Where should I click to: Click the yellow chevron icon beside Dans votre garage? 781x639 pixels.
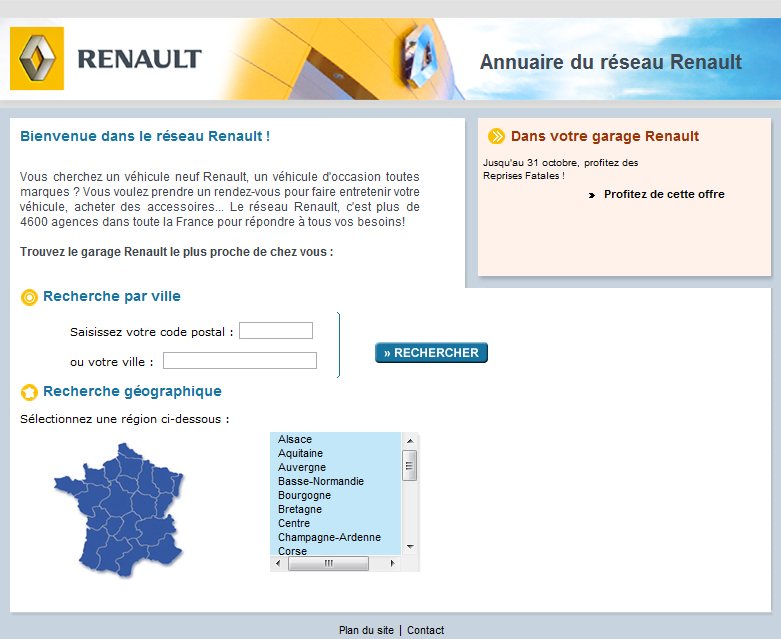pyautogui.click(x=496, y=136)
